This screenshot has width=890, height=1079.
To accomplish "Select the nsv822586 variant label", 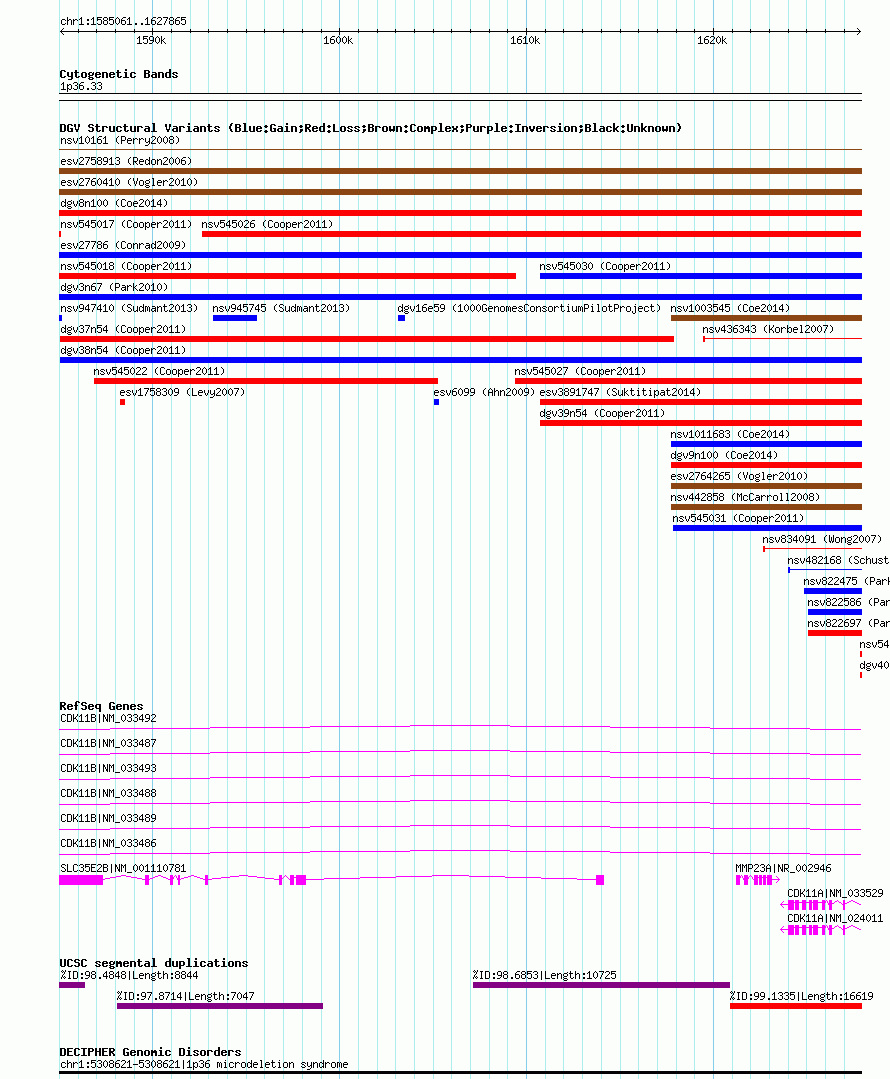I will coord(849,602).
